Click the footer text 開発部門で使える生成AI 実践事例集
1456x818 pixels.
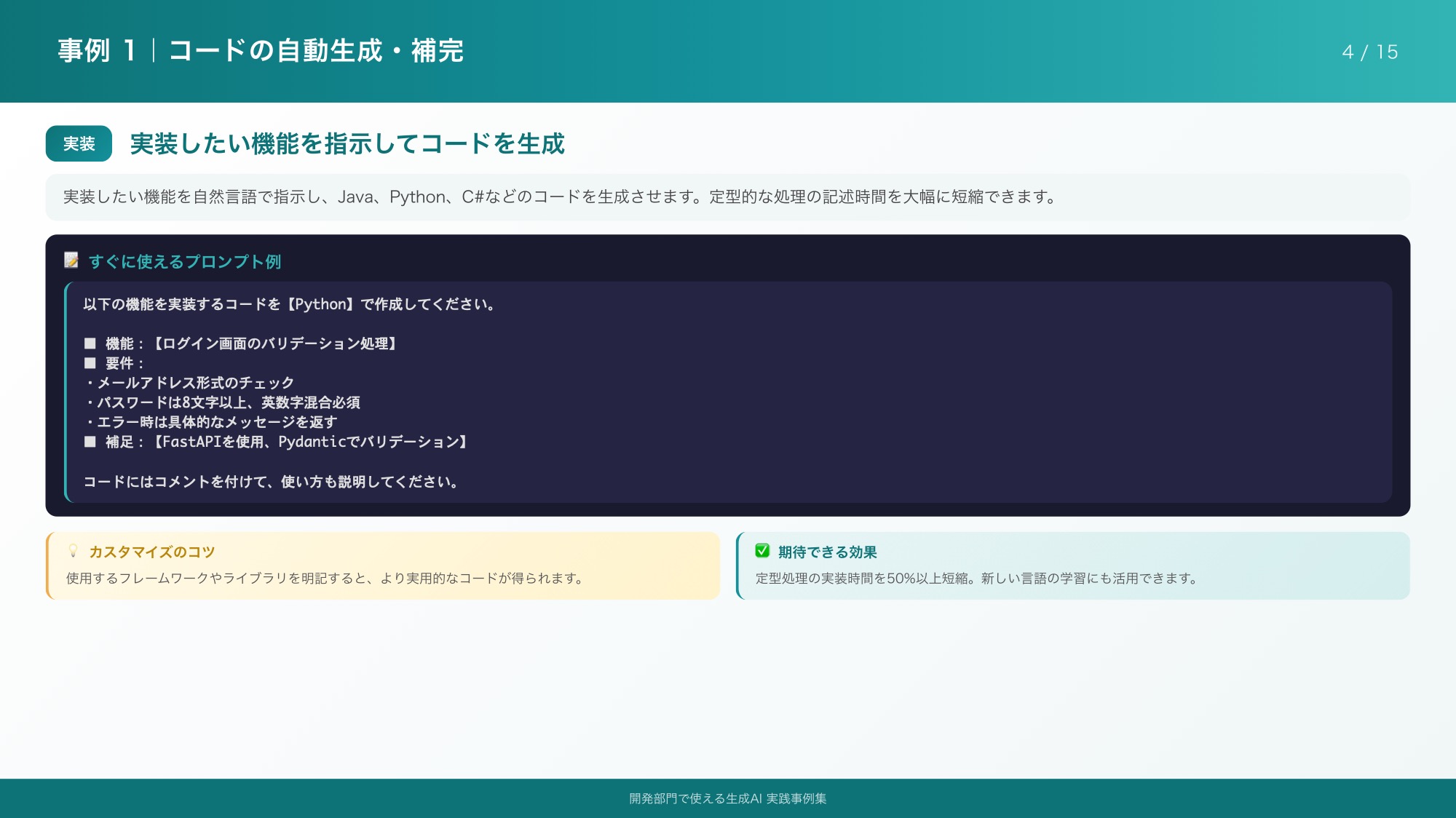(x=728, y=798)
